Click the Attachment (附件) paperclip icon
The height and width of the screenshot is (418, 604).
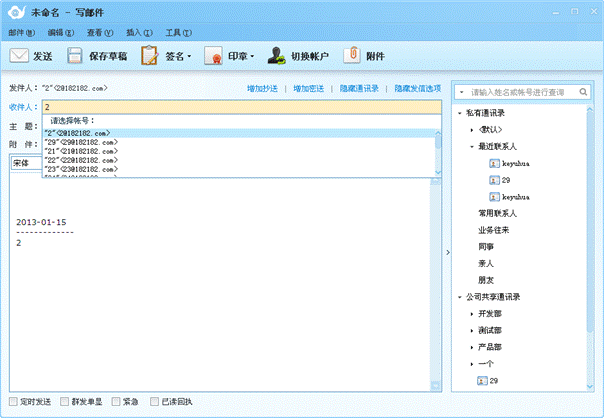[x=351, y=56]
